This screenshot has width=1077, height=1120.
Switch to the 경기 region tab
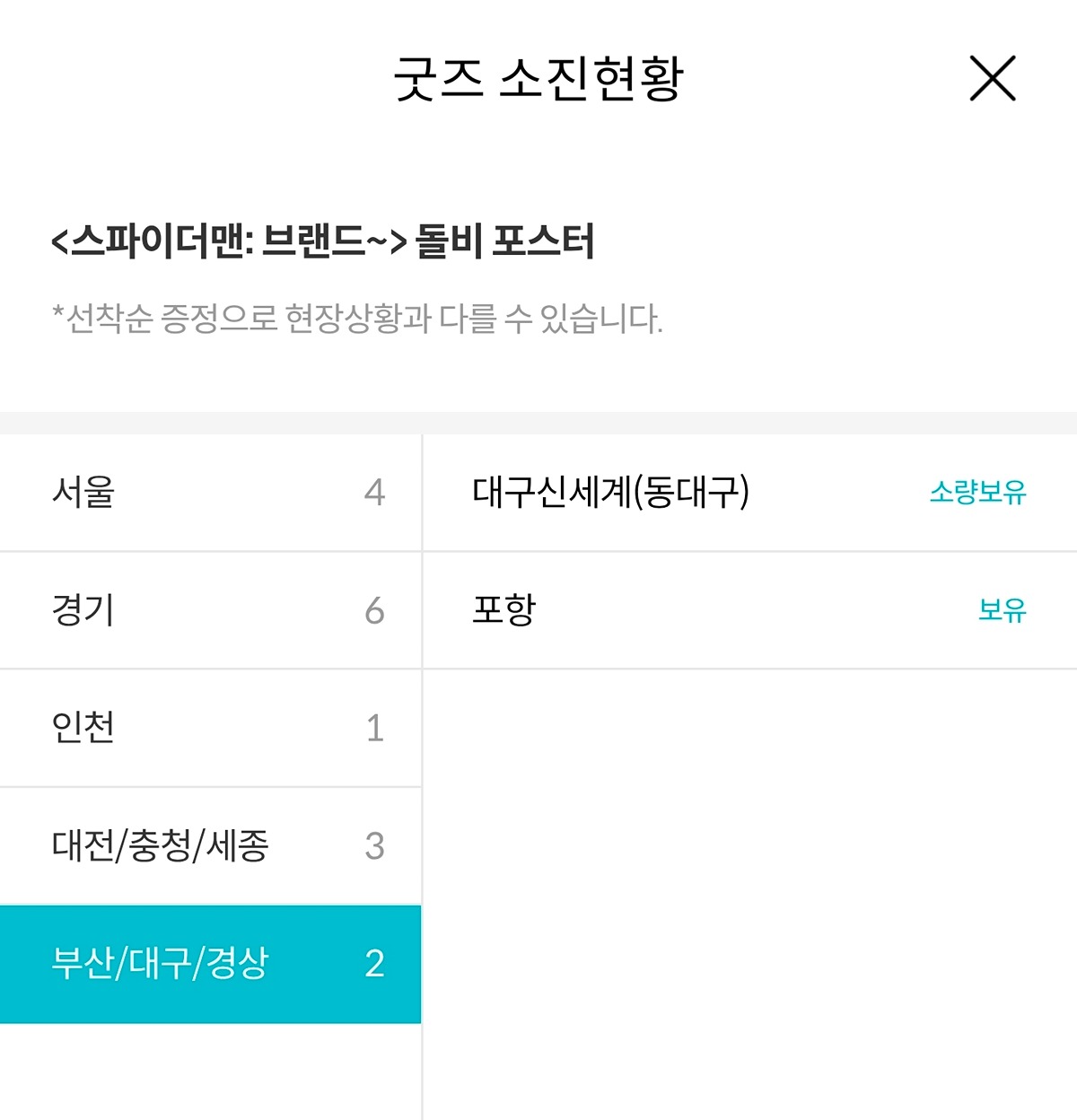tap(210, 610)
